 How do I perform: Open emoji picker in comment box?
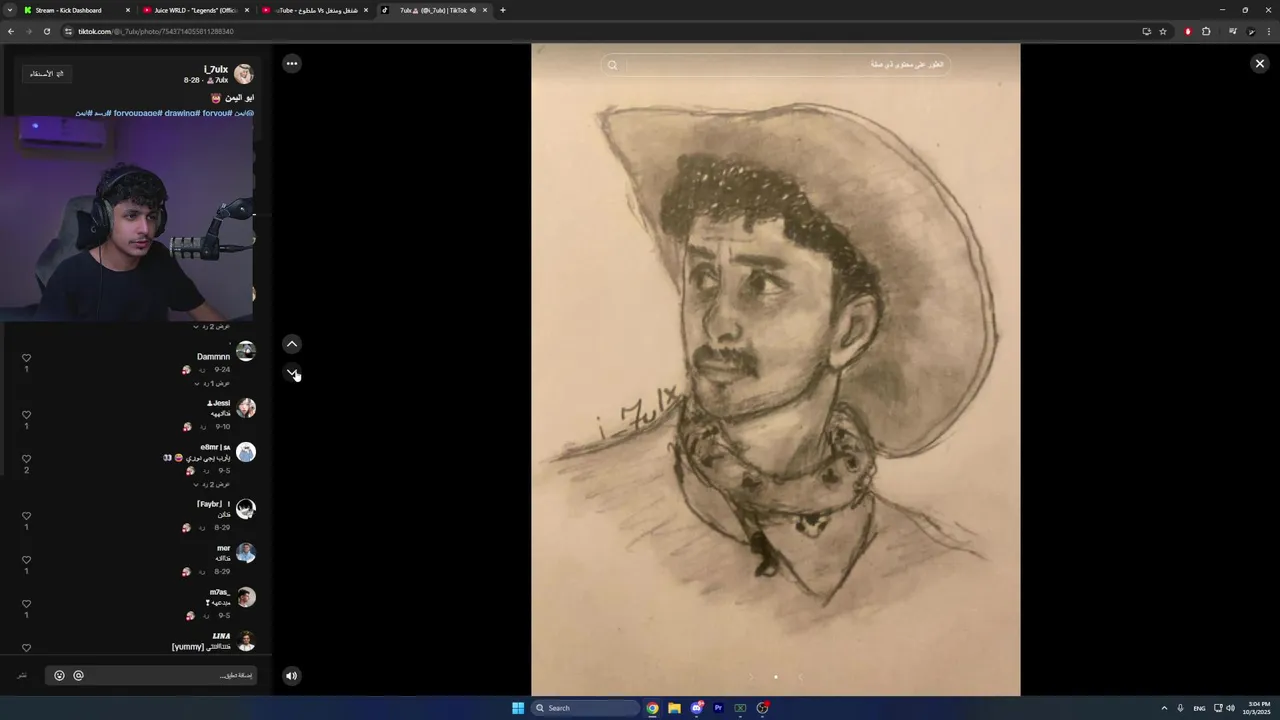[59, 676]
